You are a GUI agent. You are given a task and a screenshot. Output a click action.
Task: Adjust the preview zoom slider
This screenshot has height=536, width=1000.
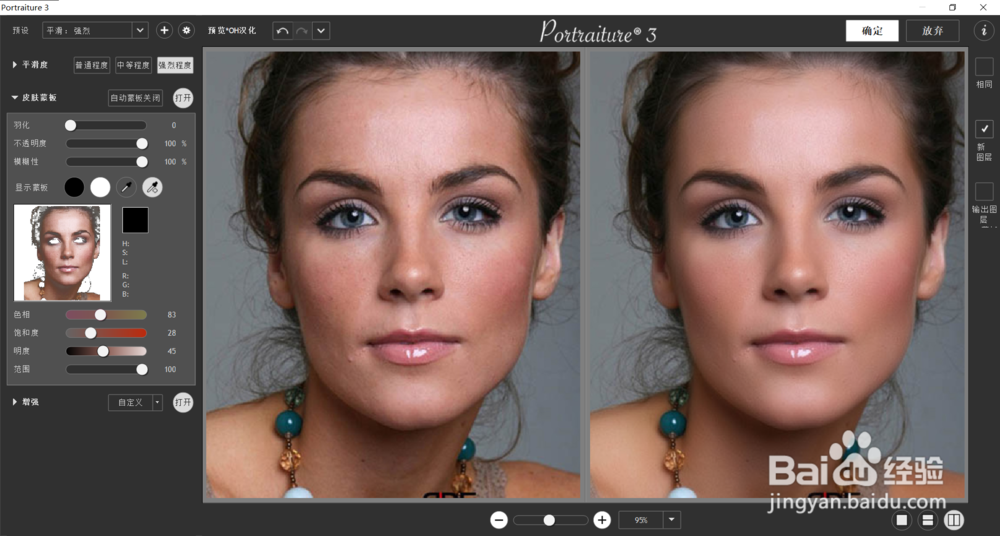pos(550,520)
